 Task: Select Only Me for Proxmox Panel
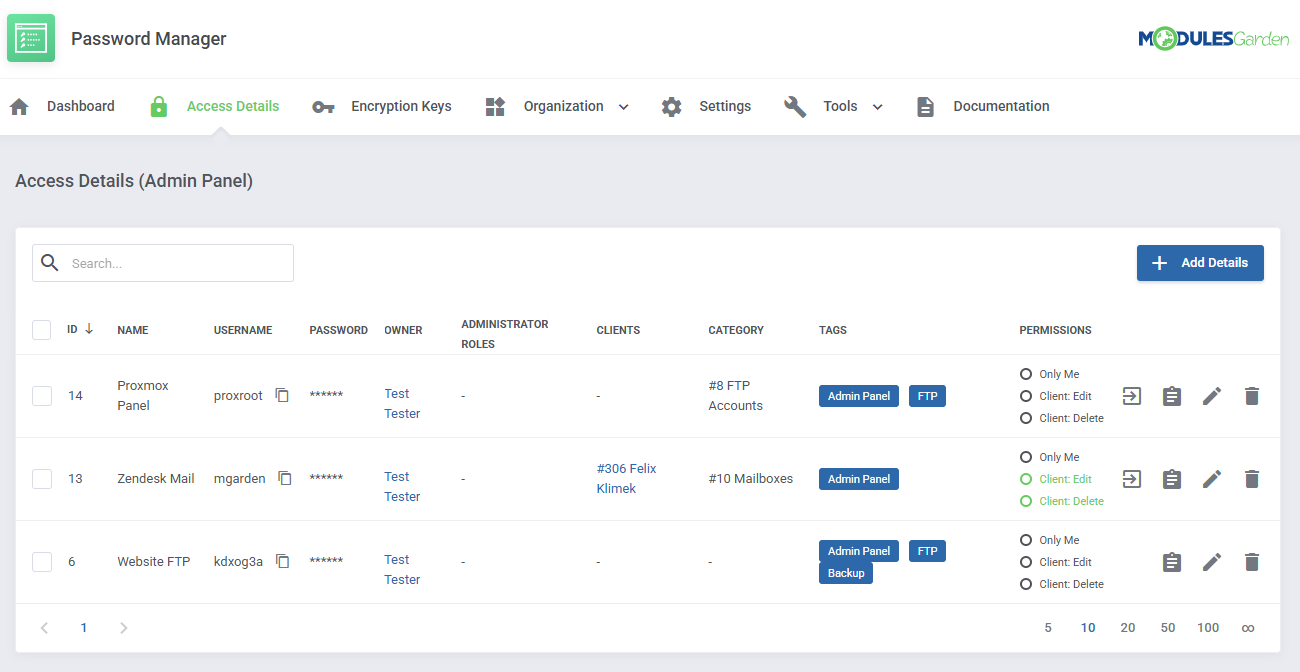(x=1026, y=374)
